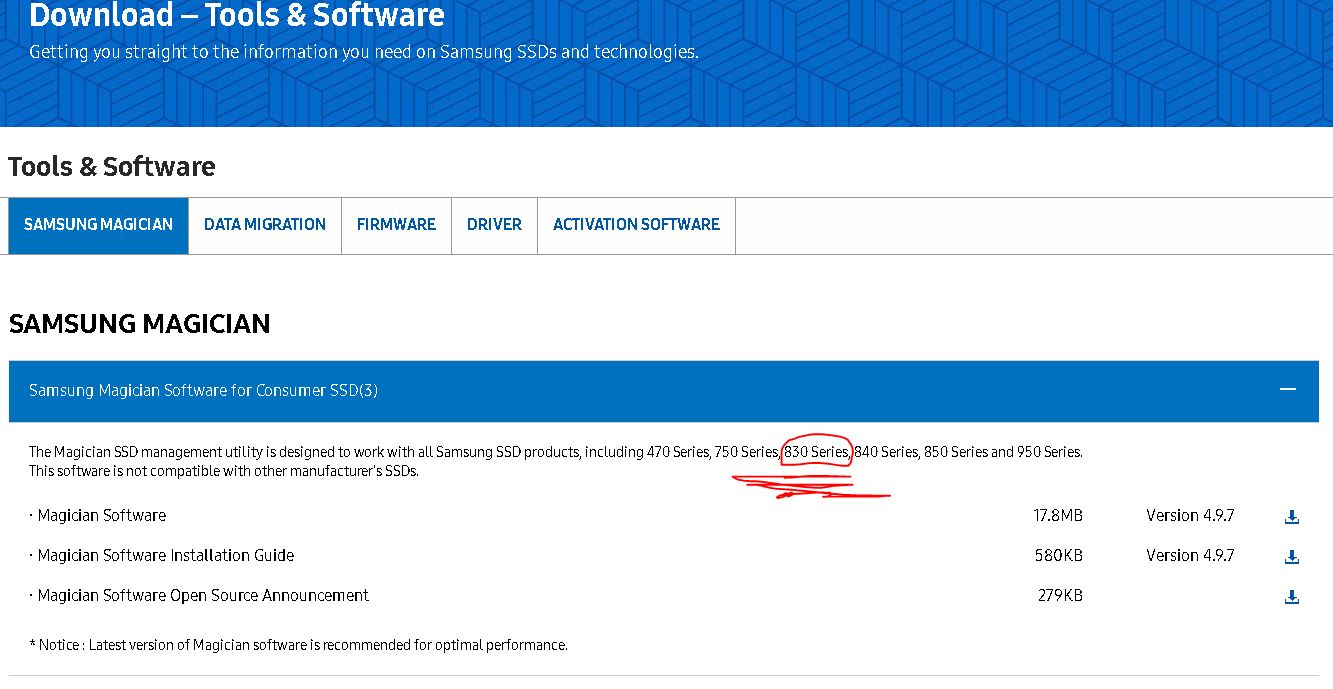Click the 580KB file size value

click(1059, 555)
